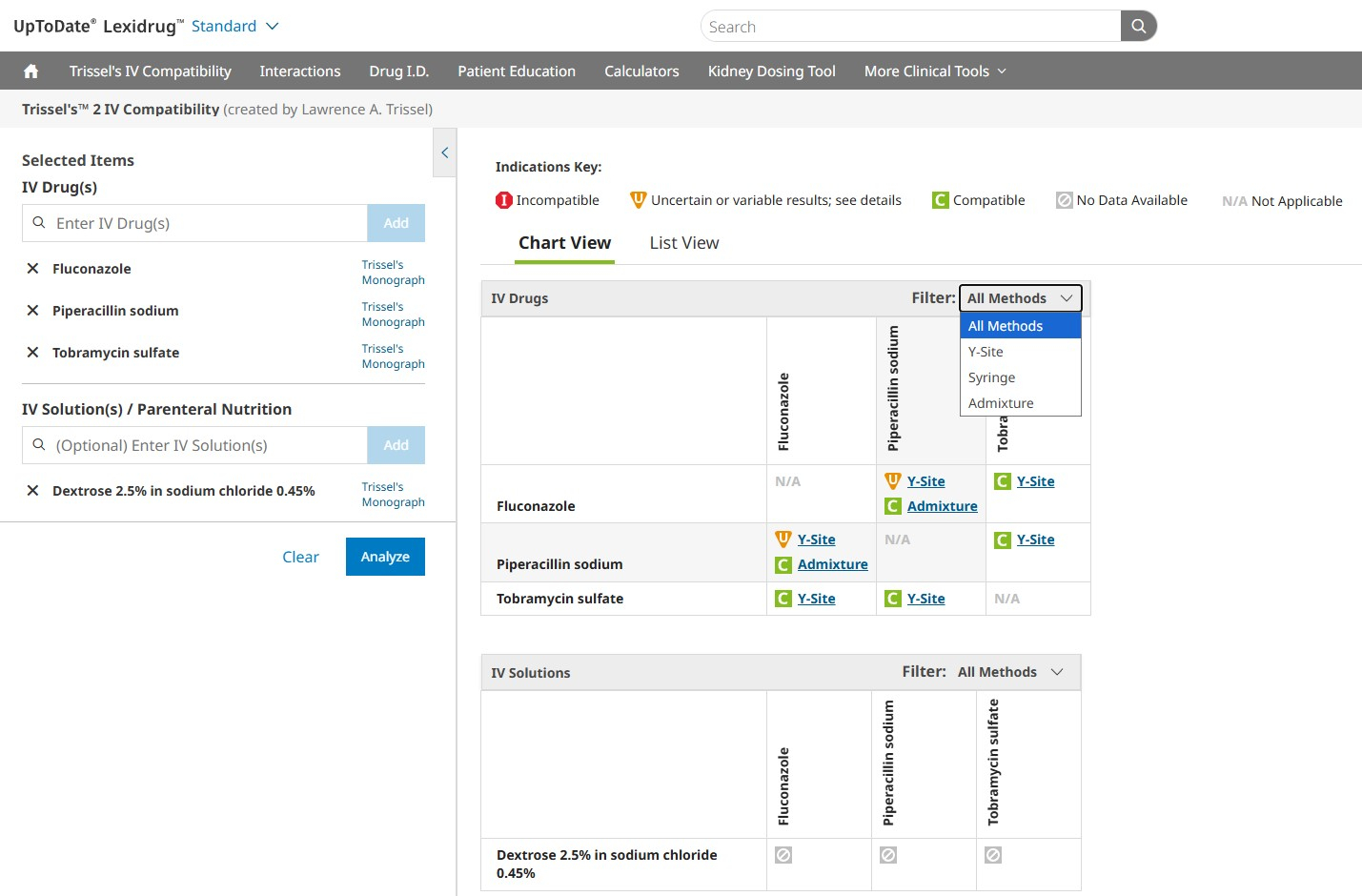This screenshot has width=1362, height=896.
Task: Remove Fluconazole using its X icon
Action: pos(32,269)
